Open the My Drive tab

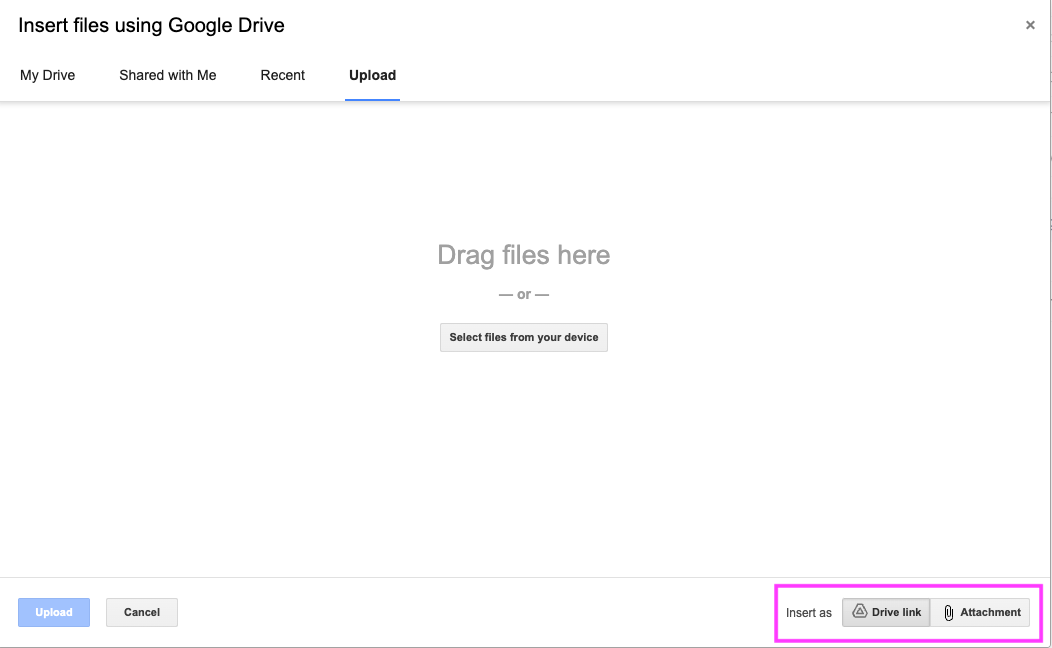tap(48, 75)
